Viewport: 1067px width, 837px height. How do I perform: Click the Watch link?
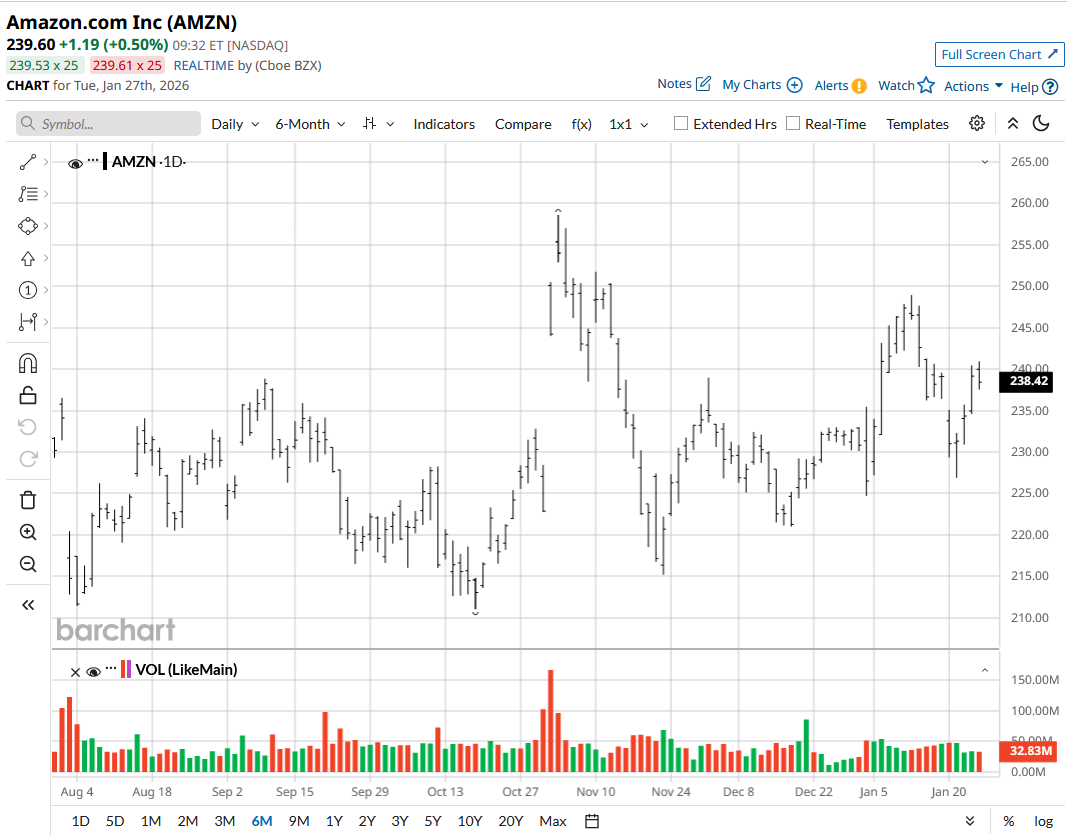[x=896, y=86]
